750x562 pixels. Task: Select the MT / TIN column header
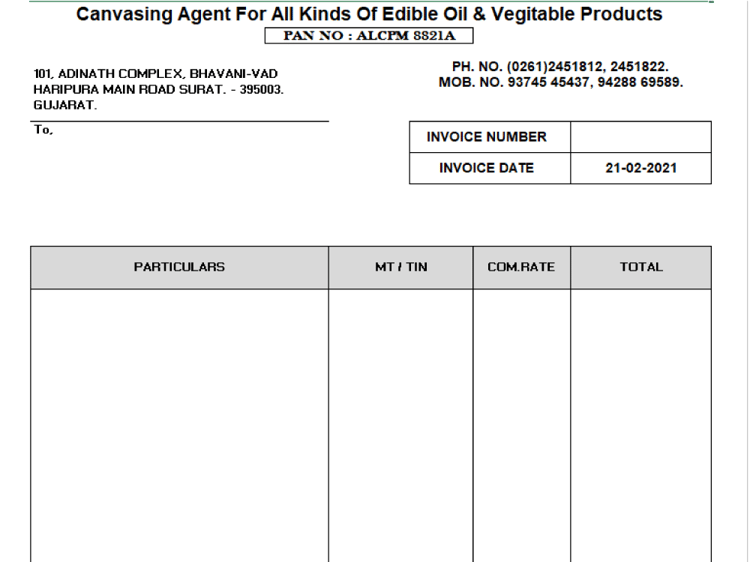point(401,267)
